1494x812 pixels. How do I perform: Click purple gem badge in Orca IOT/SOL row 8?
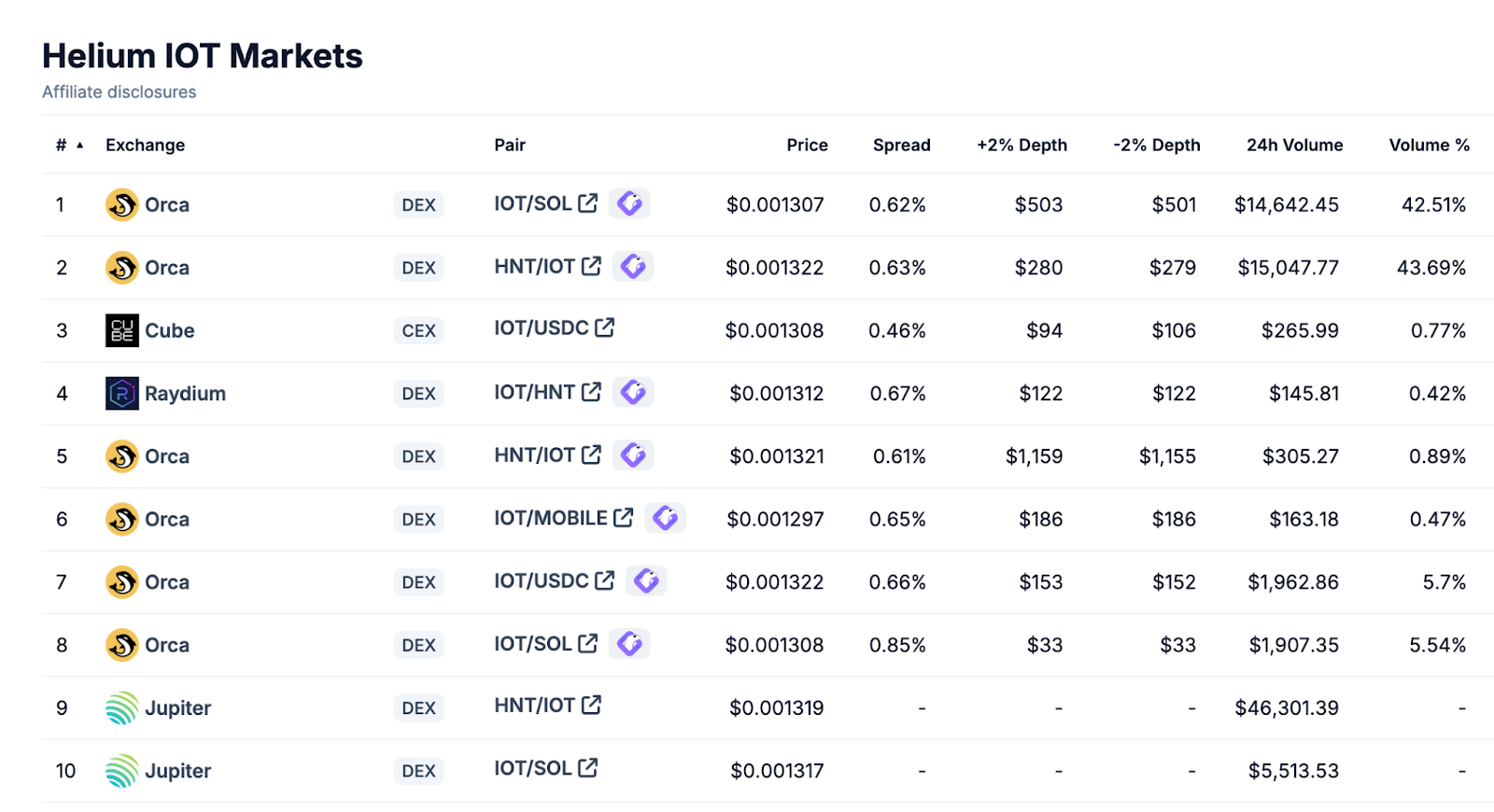coord(629,643)
